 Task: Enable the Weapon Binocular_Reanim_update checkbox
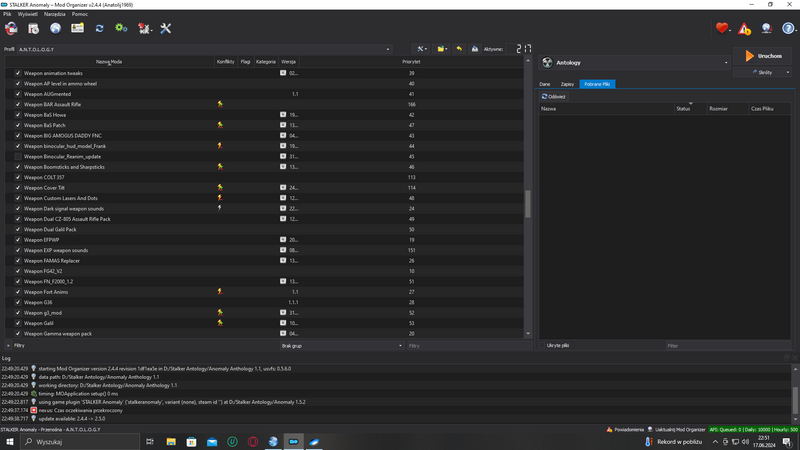coord(18,156)
